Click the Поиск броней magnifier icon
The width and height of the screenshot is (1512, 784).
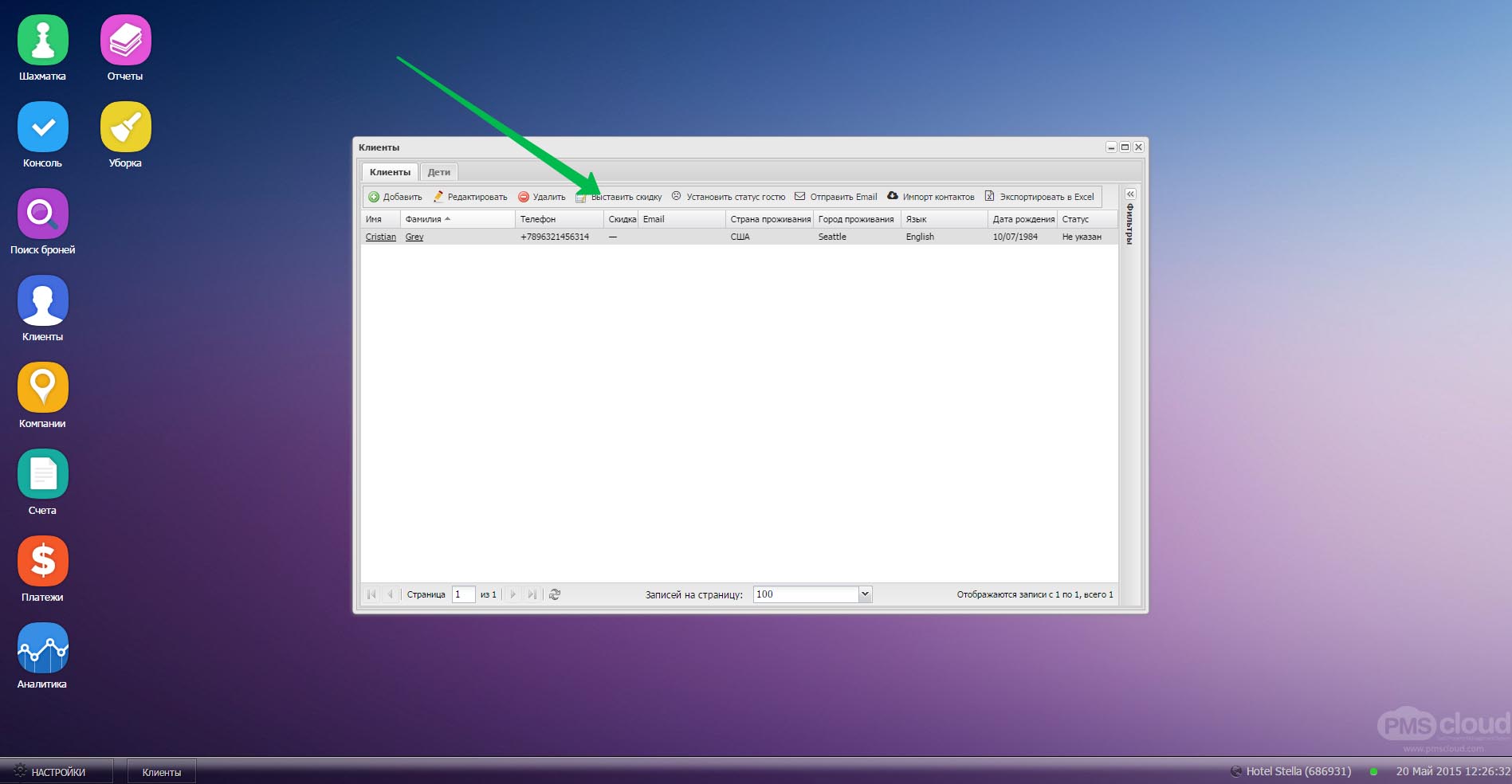[42, 214]
